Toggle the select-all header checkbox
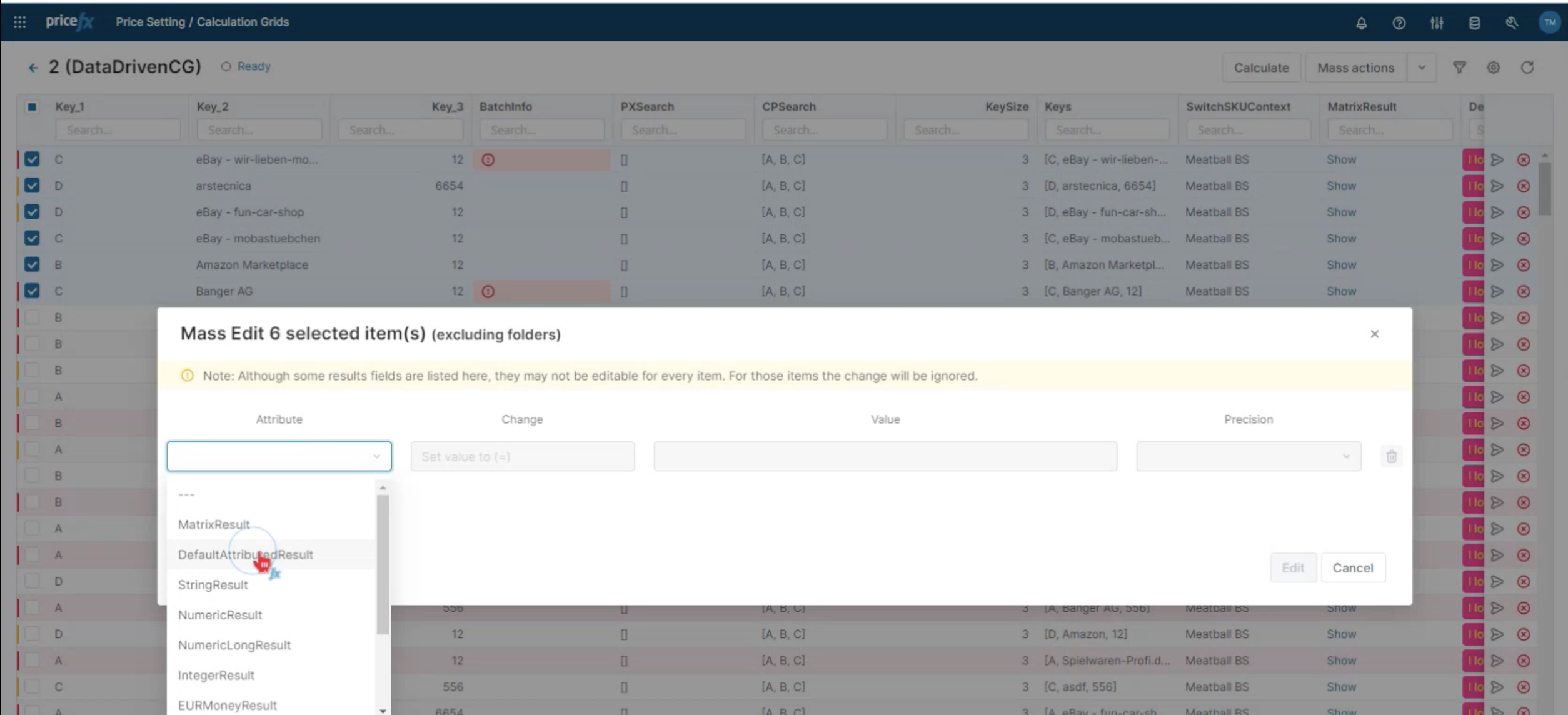The width and height of the screenshot is (1568, 715). coord(32,107)
